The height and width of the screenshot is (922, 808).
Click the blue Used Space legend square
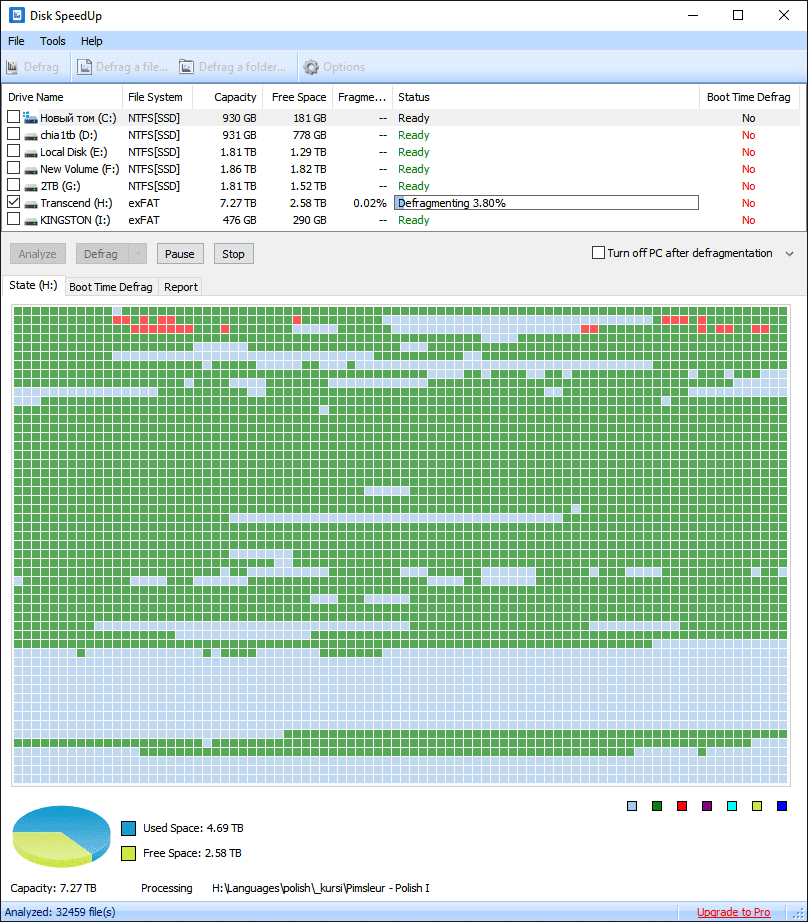[128, 829]
